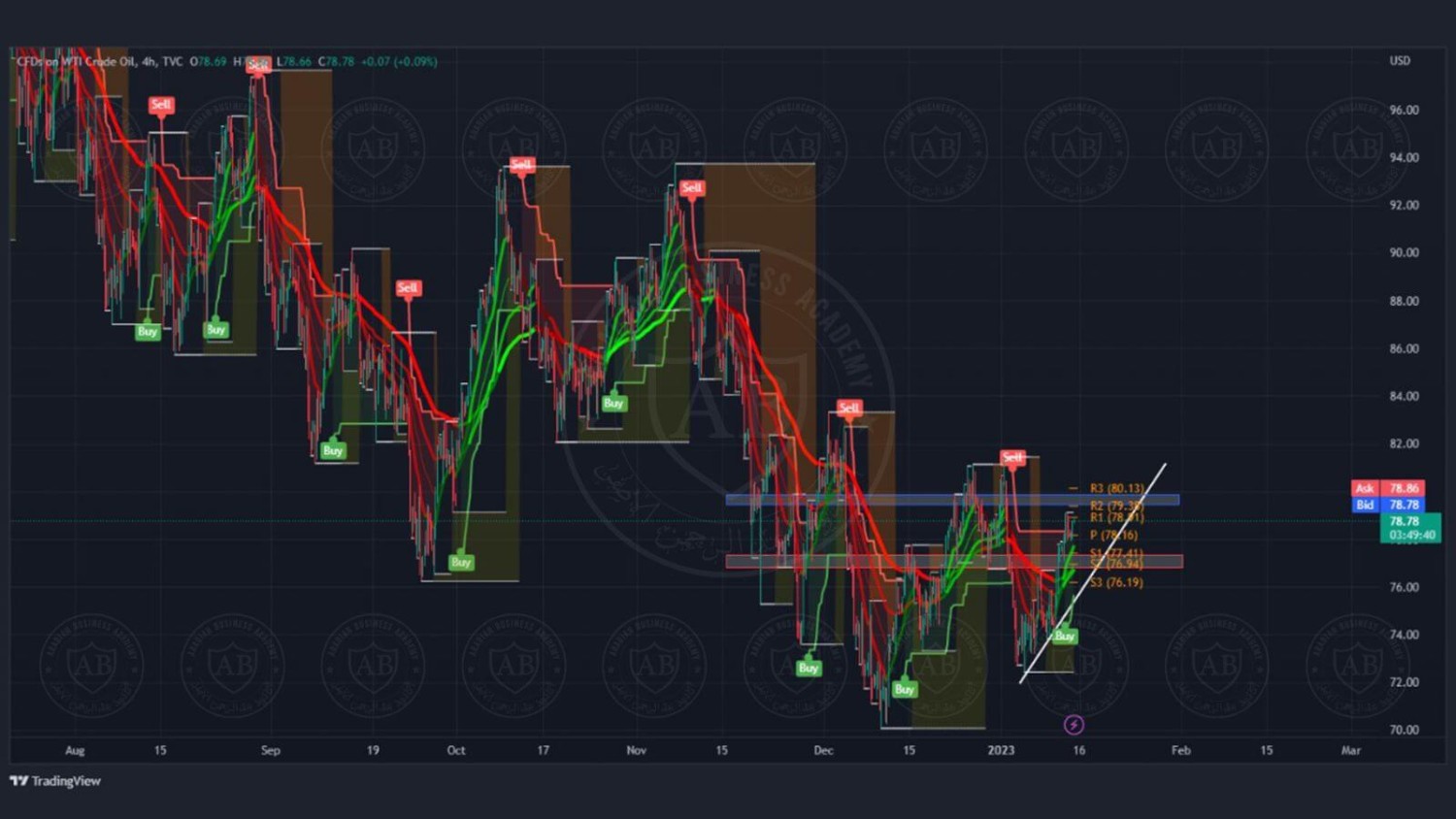Click the S3 (76.19) pivot label
This screenshot has width=1456, height=819.
[x=1116, y=582]
